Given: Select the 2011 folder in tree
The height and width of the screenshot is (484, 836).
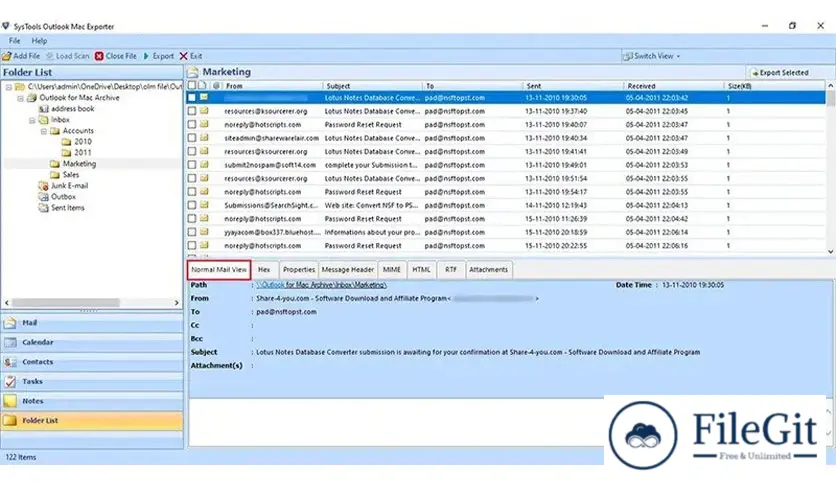Looking at the screenshot, I should (x=82, y=152).
